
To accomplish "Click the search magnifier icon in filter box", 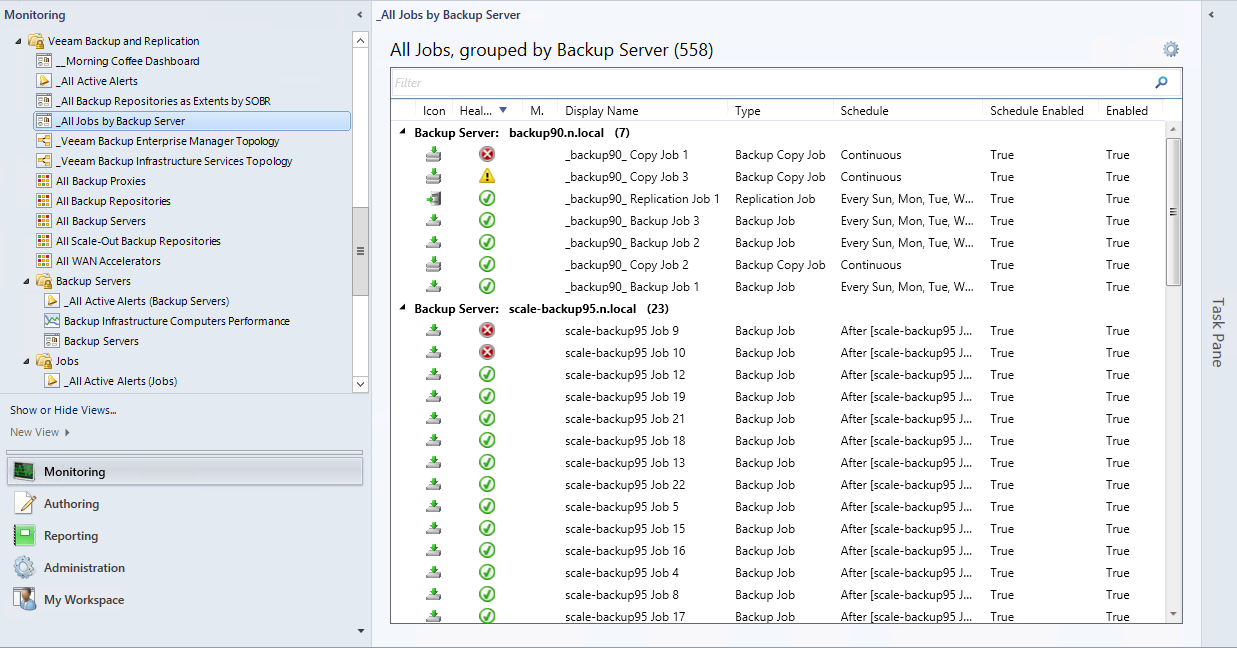I will (1161, 83).
